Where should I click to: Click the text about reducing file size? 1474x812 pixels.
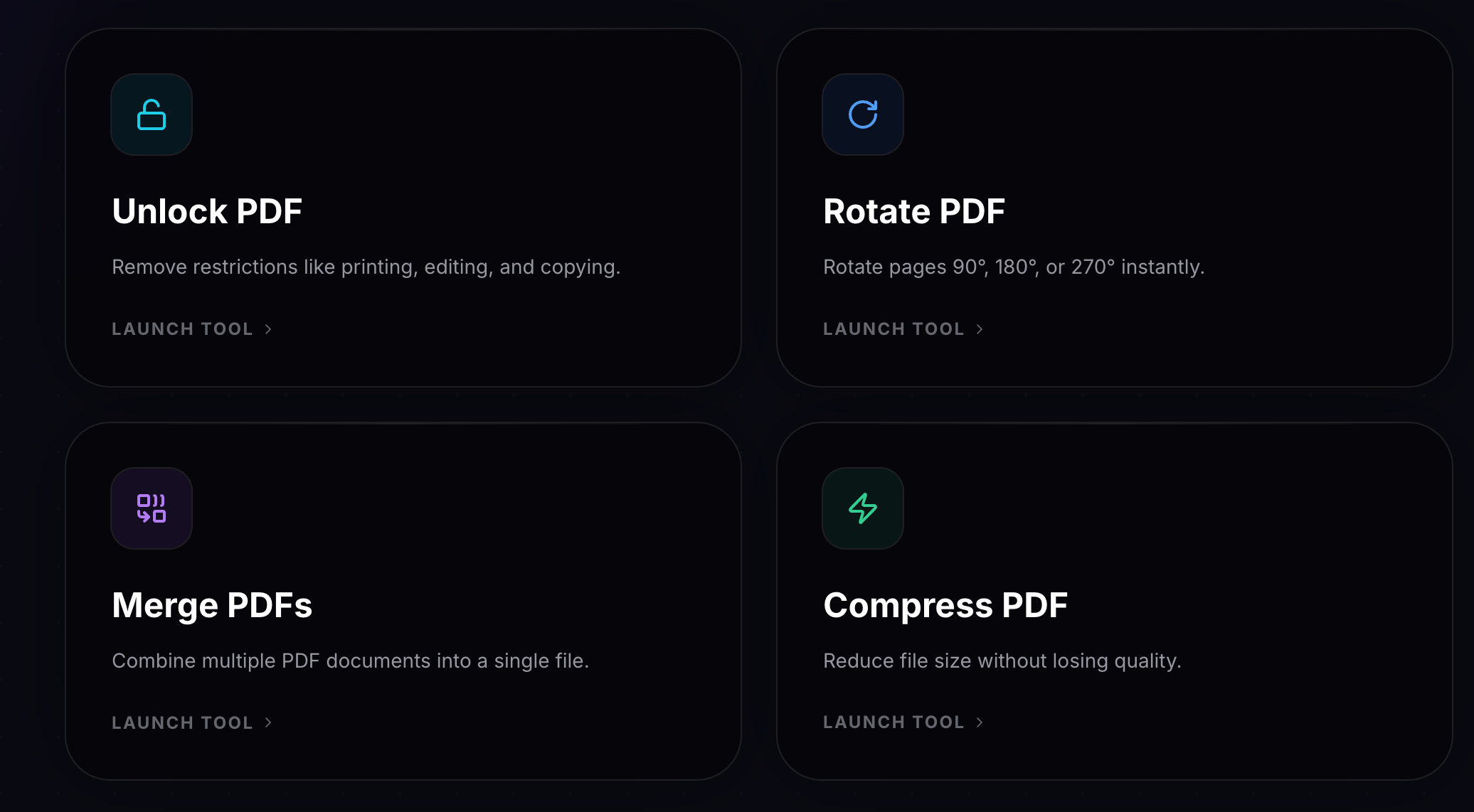click(1002, 661)
